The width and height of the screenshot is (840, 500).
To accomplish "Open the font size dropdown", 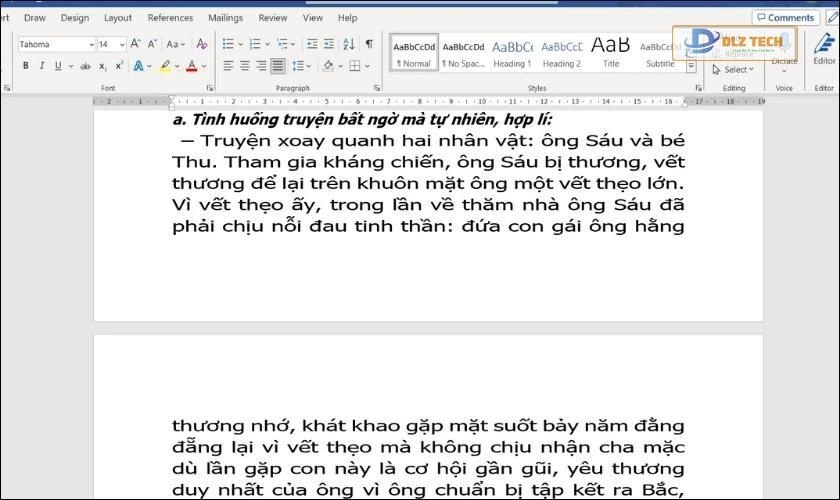I will point(122,44).
